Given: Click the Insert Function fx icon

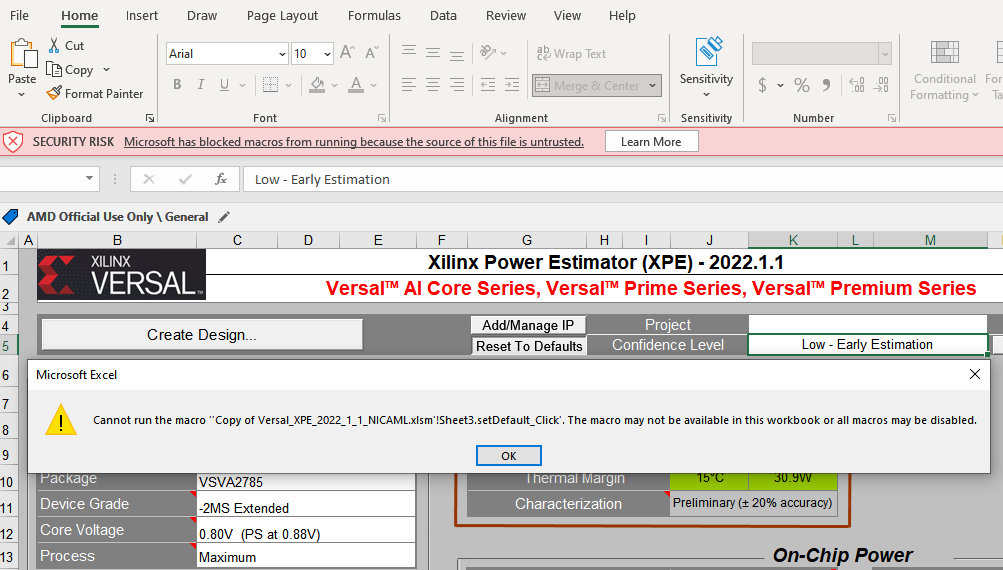Looking at the screenshot, I should click(x=221, y=179).
